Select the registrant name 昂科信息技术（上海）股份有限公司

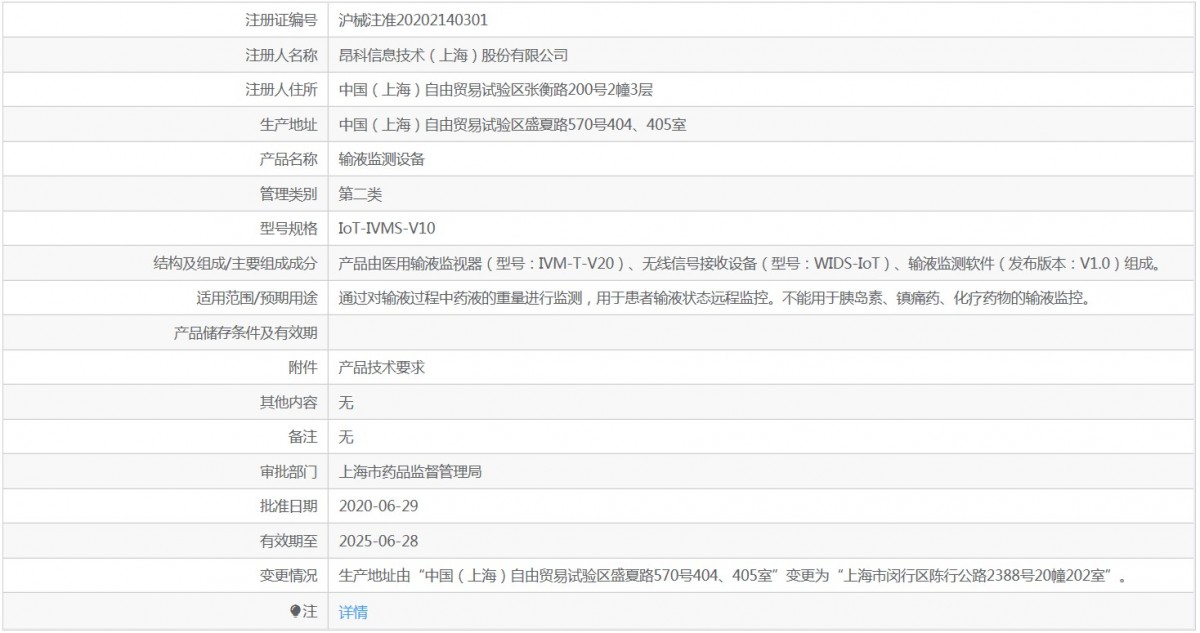[453, 54]
